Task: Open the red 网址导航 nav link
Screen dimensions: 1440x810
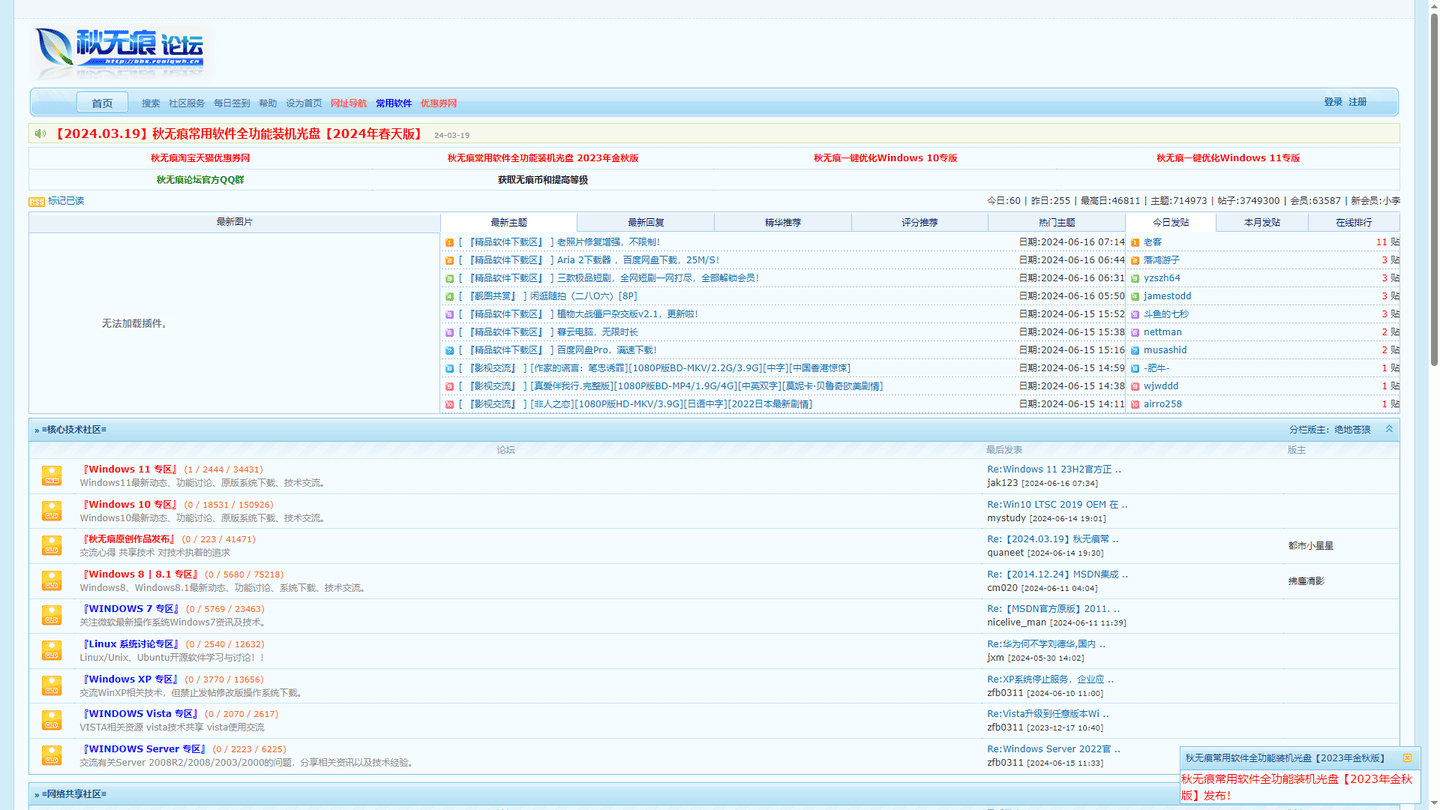Action: pos(349,104)
